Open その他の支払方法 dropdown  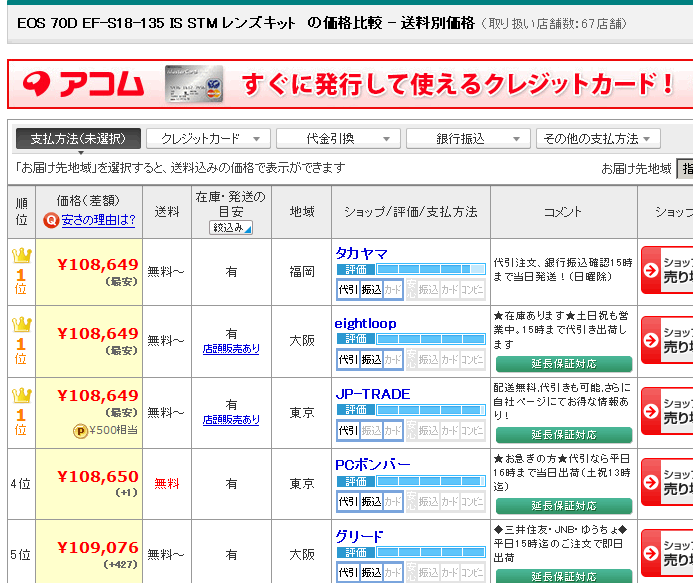click(598, 139)
